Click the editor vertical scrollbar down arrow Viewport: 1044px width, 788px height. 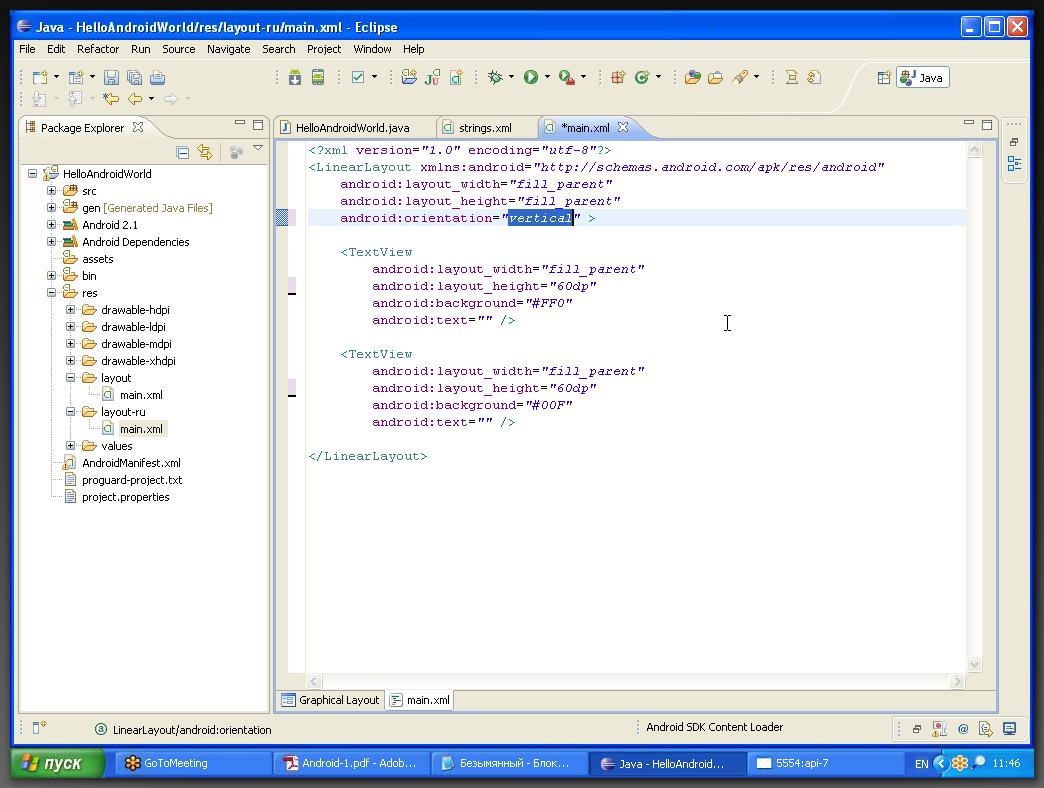(x=974, y=664)
